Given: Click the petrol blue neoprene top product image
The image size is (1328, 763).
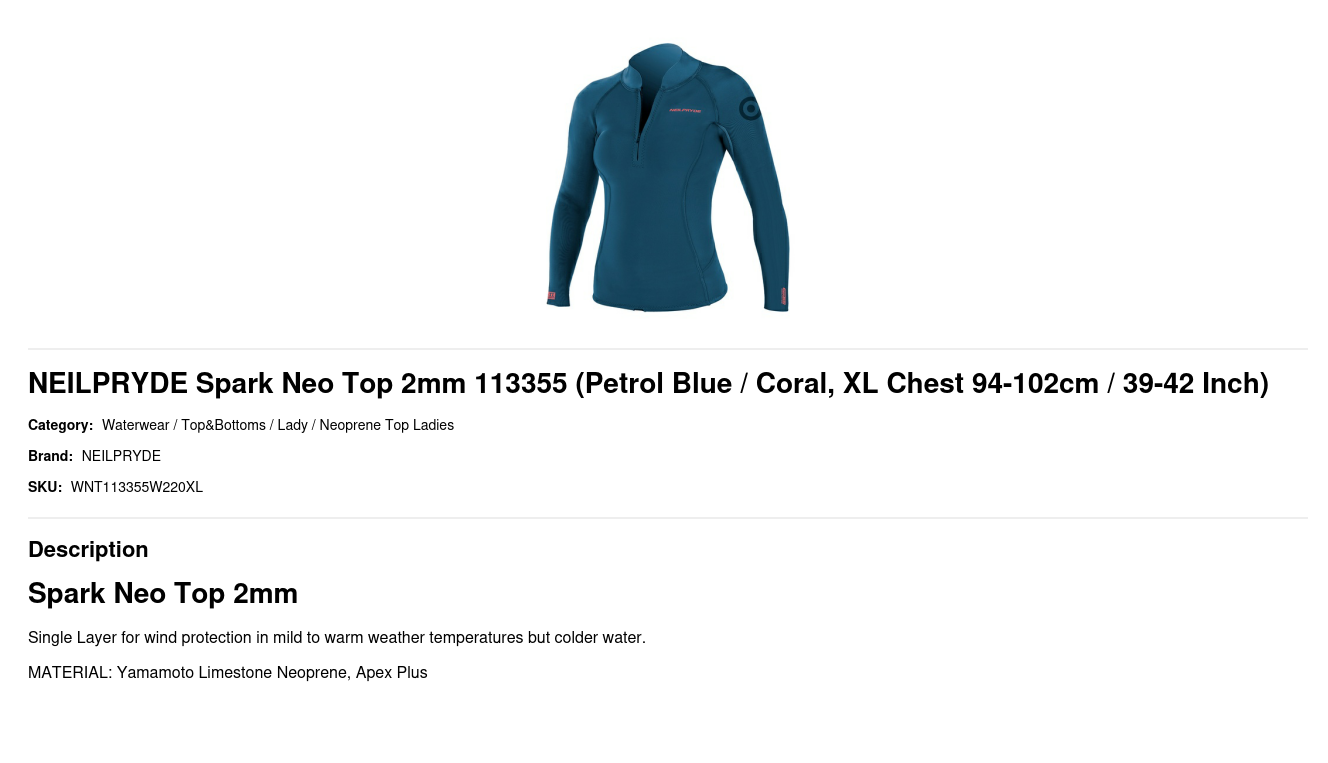Looking at the screenshot, I should [x=668, y=177].
